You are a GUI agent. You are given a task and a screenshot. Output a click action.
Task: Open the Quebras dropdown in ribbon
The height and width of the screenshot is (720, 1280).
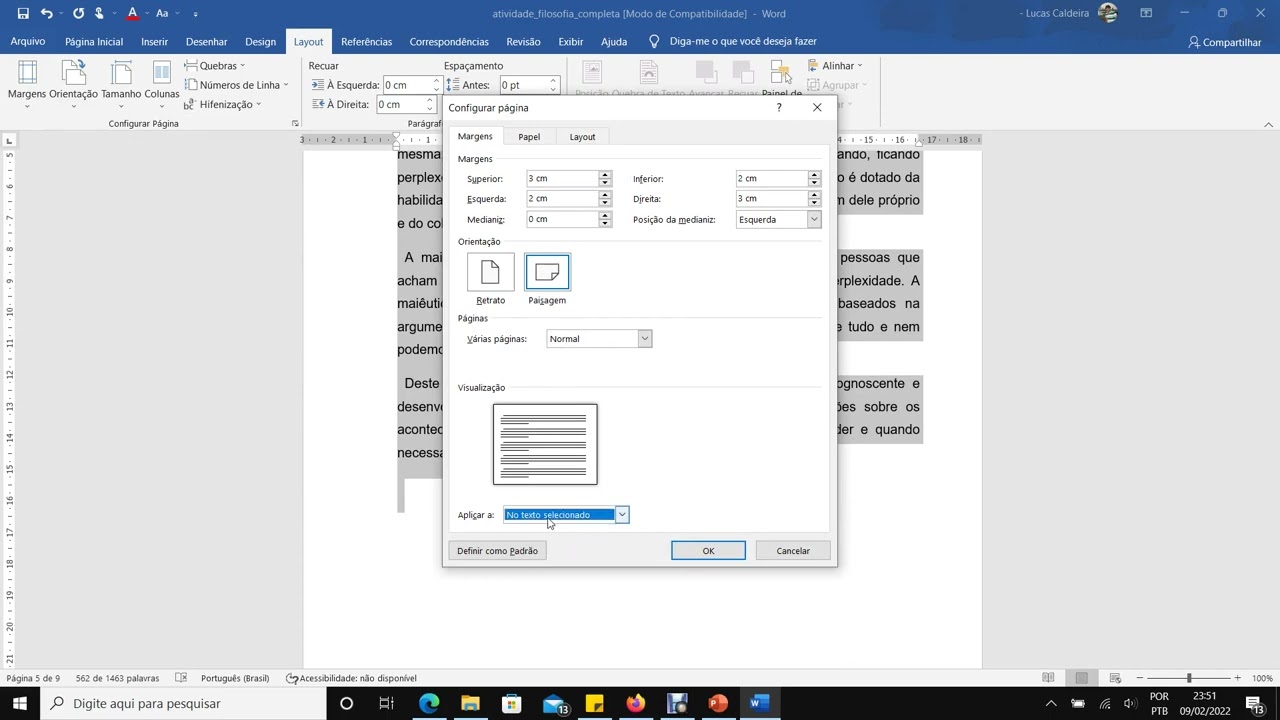pos(215,66)
